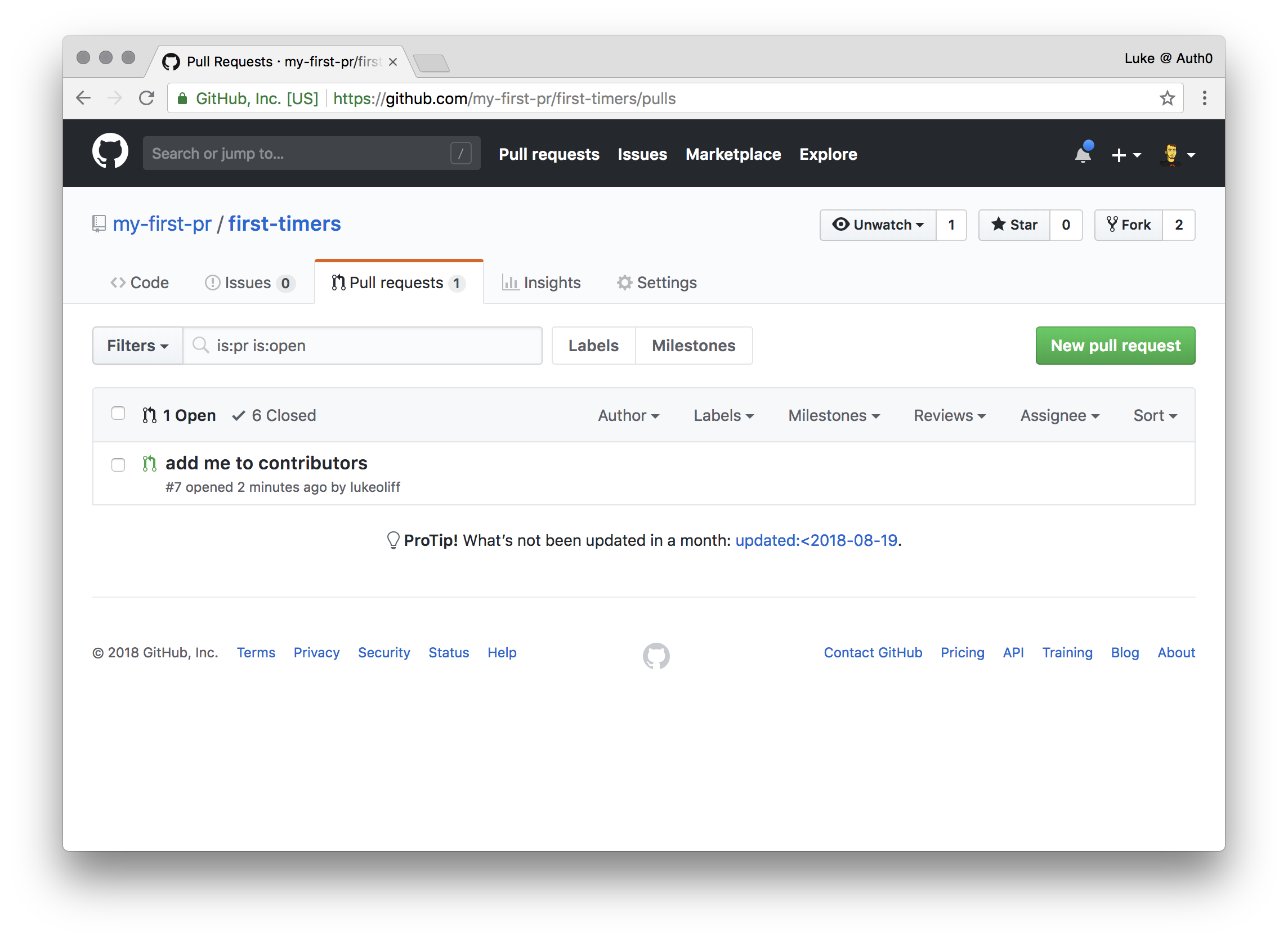This screenshot has width=1288, height=941.
Task: Open Chrome's three-dot menu
Action: [1204, 98]
